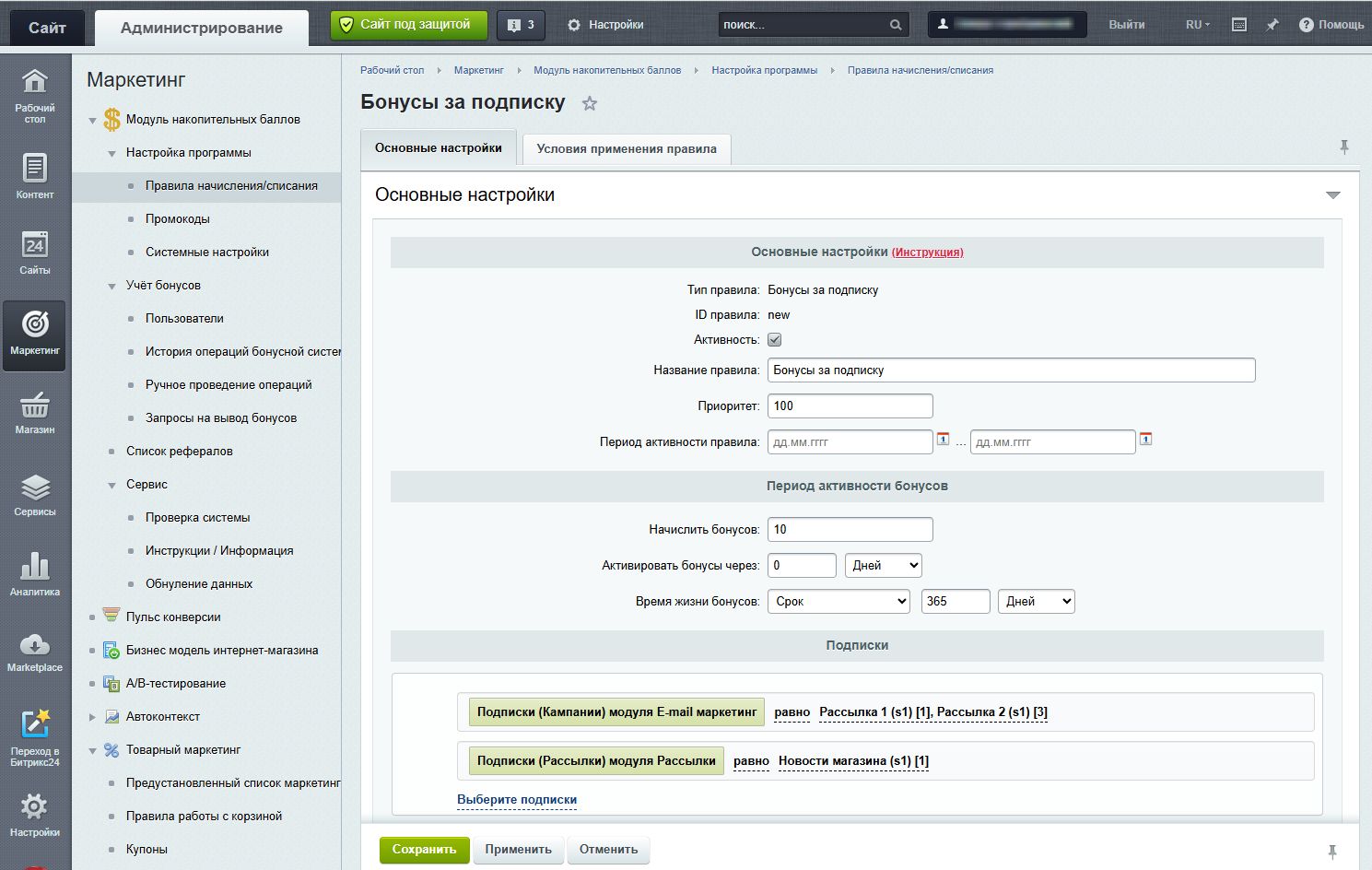
Task: Select the Основные настройки tab
Action: click(439, 147)
